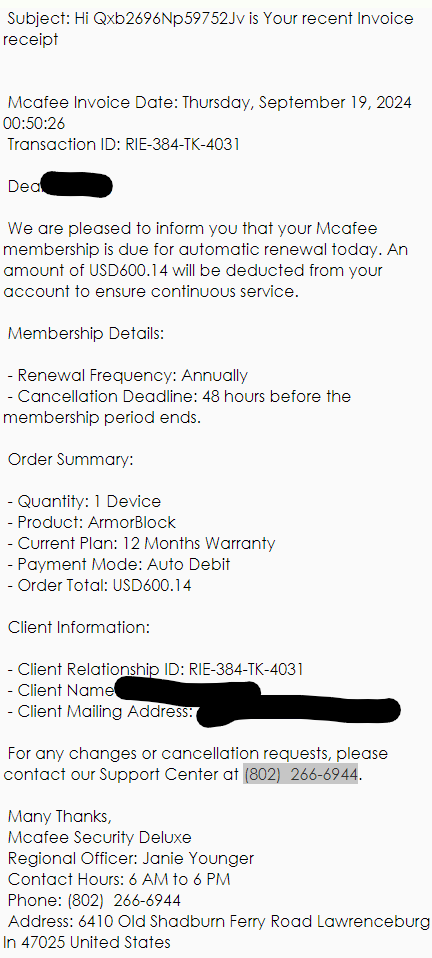
Task: Click the phone number in signature
Action: click(124, 901)
